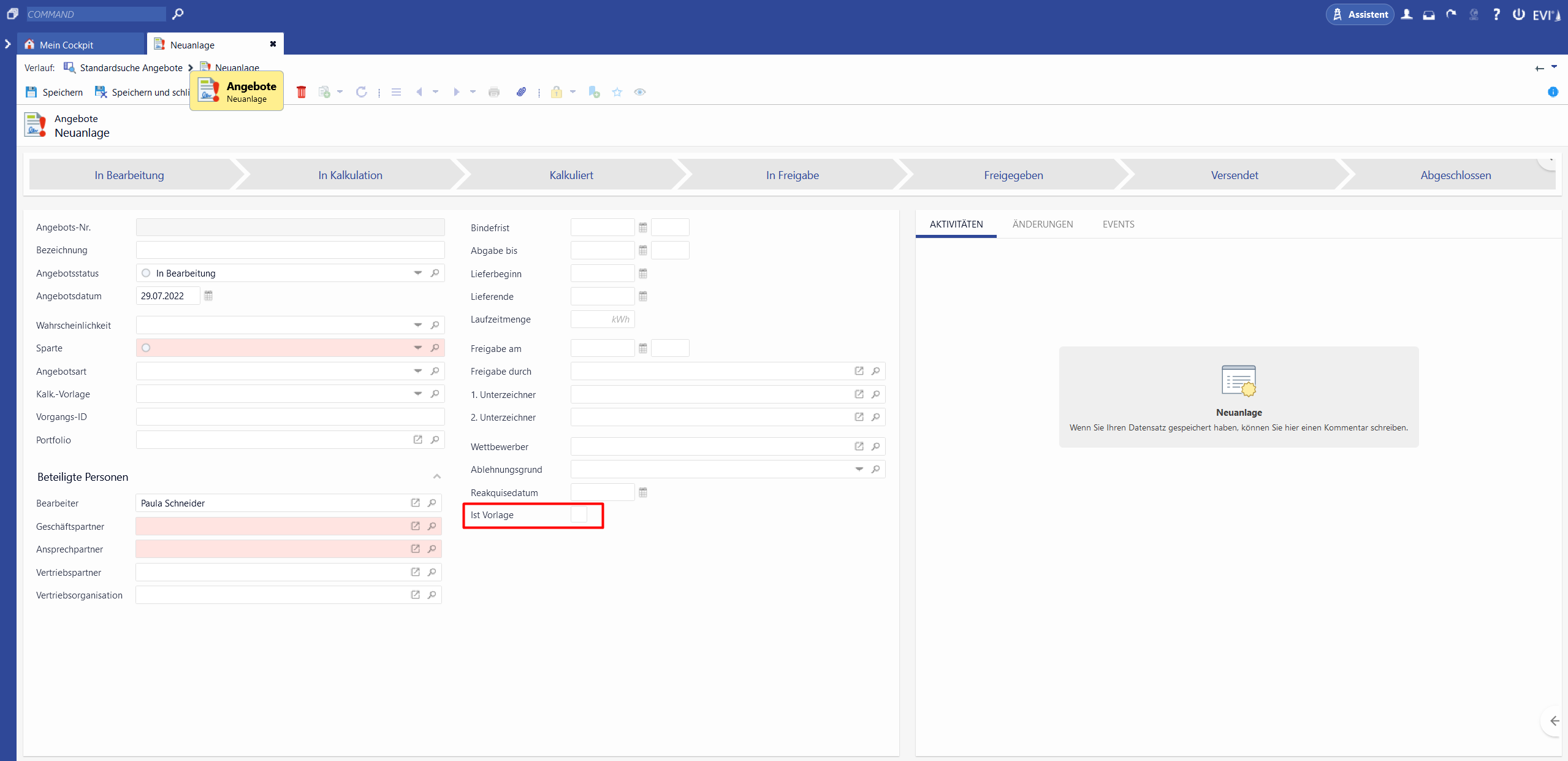Screen dimensions: 1568x761
Task: Click the refresh icon in toolbar
Action: tap(362, 92)
